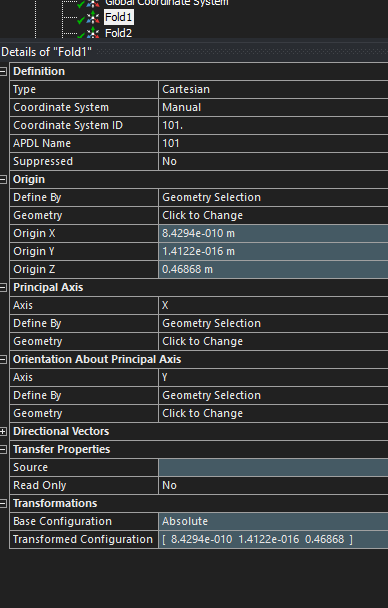Viewport: 388px width, 608px height.
Task: Select the Fold2 coordinate system icon
Action: click(93, 33)
